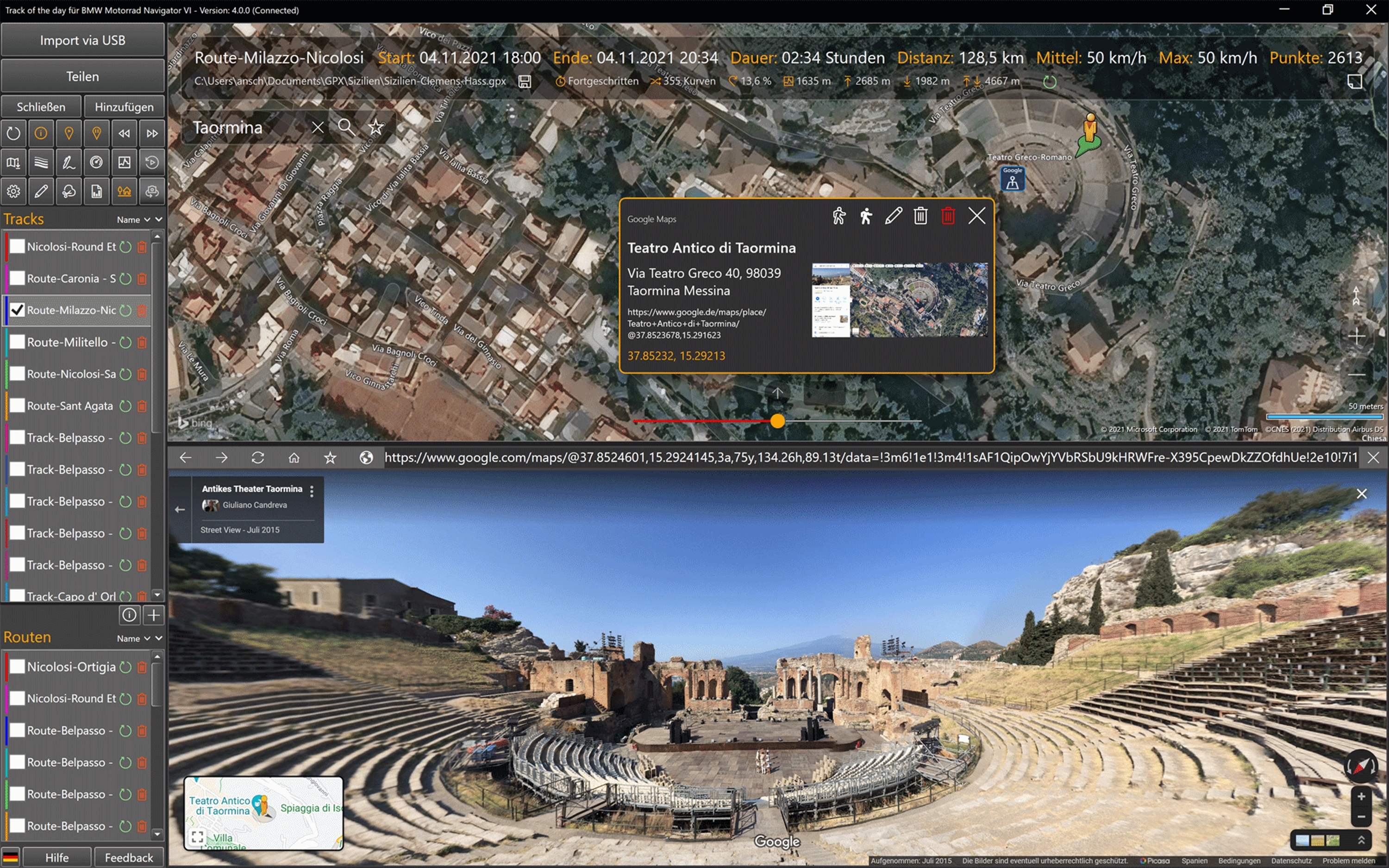Click the orange map slider handle
The width and height of the screenshot is (1389, 868).
[777, 421]
